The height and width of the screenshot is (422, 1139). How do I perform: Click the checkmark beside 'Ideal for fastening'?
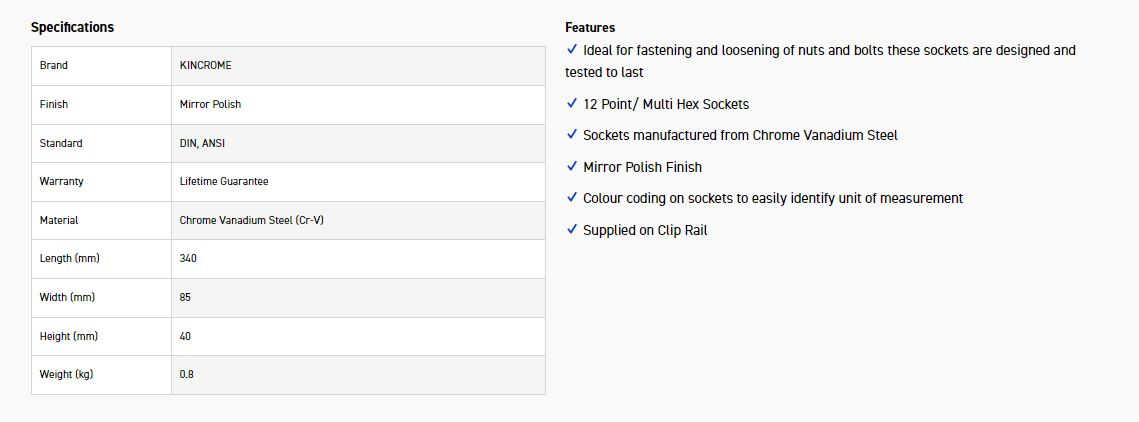[572, 49]
